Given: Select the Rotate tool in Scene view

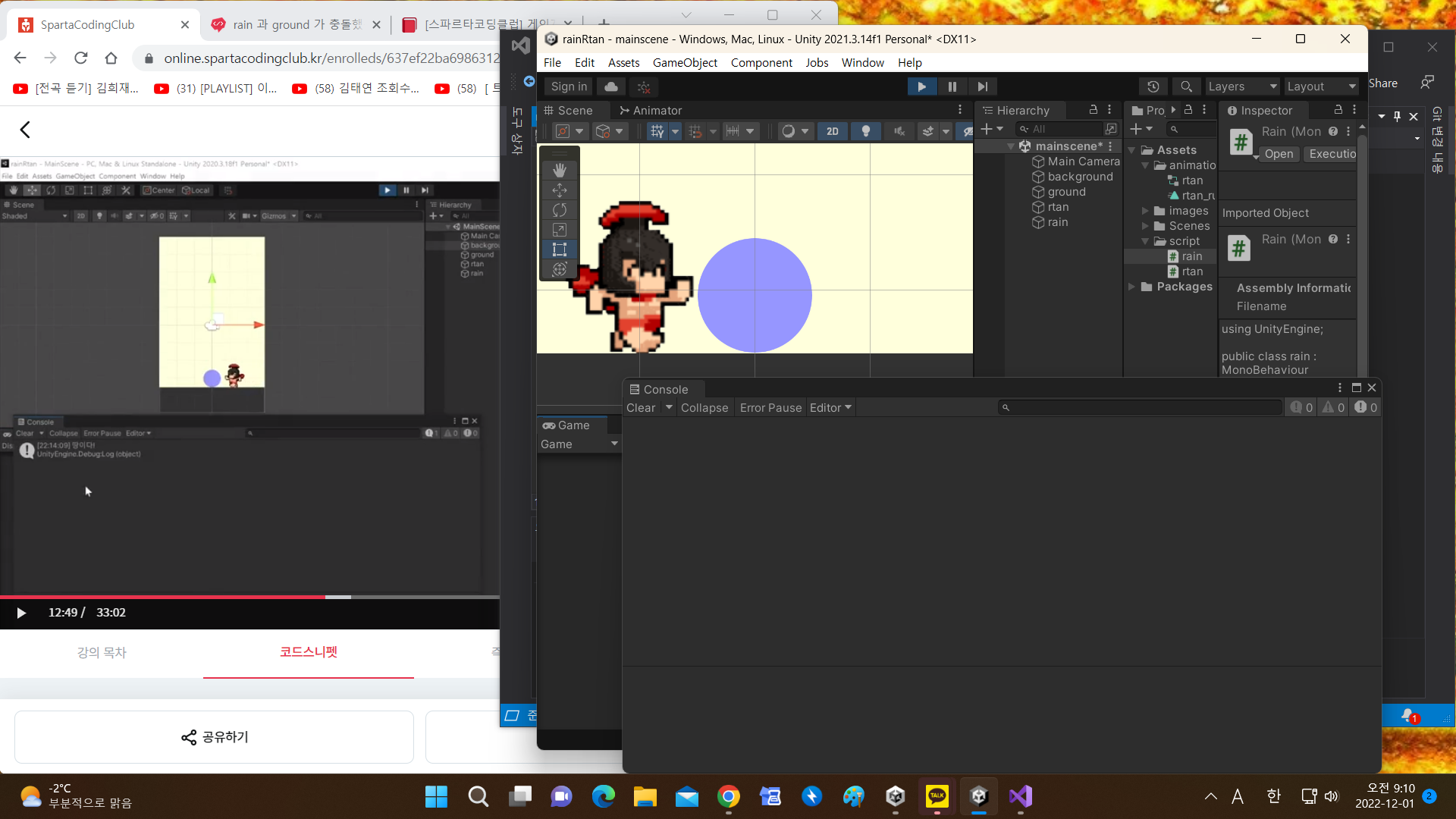Looking at the screenshot, I should (x=560, y=210).
